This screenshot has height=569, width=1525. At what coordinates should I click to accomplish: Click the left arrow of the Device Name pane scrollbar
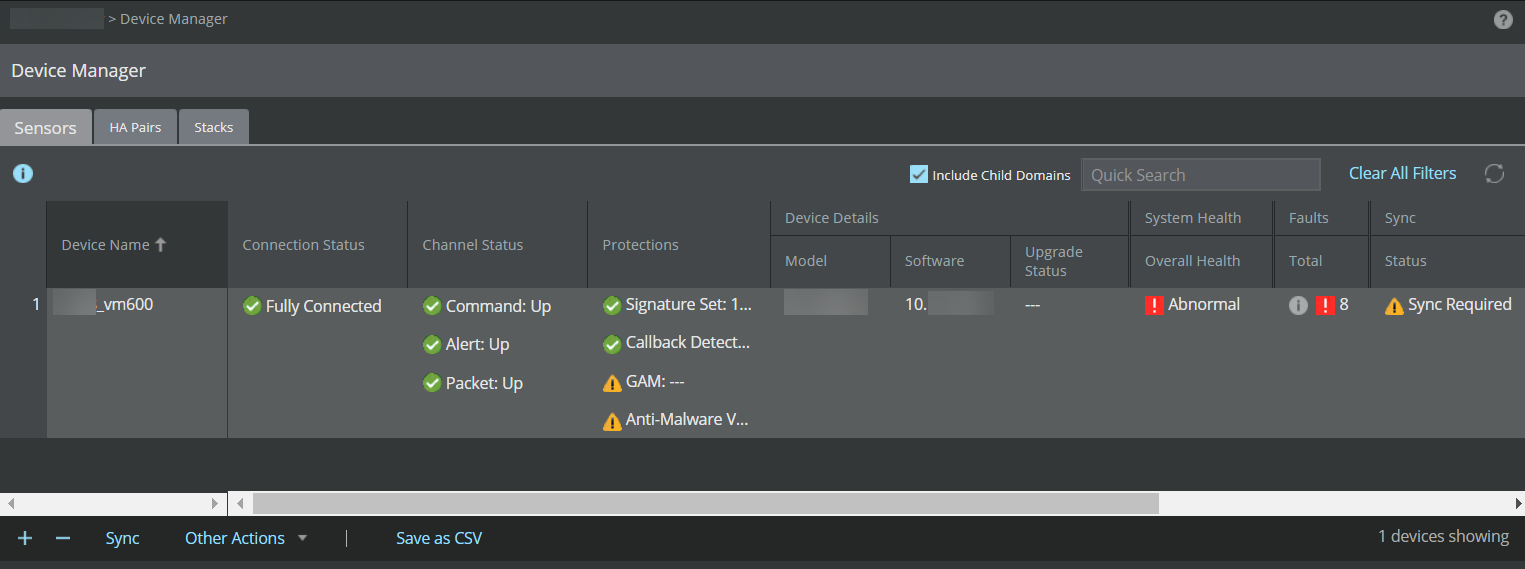point(10,503)
